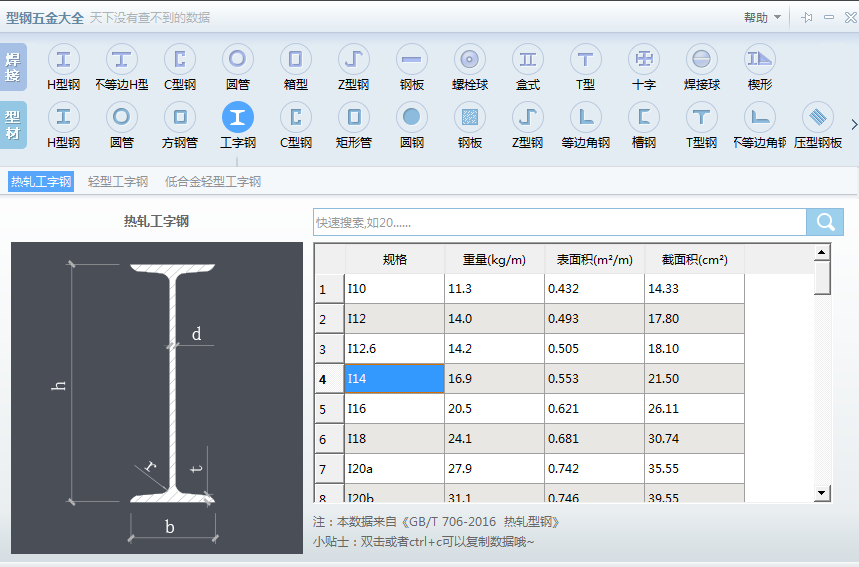Click the table scrollbar down arrow

tap(822, 492)
